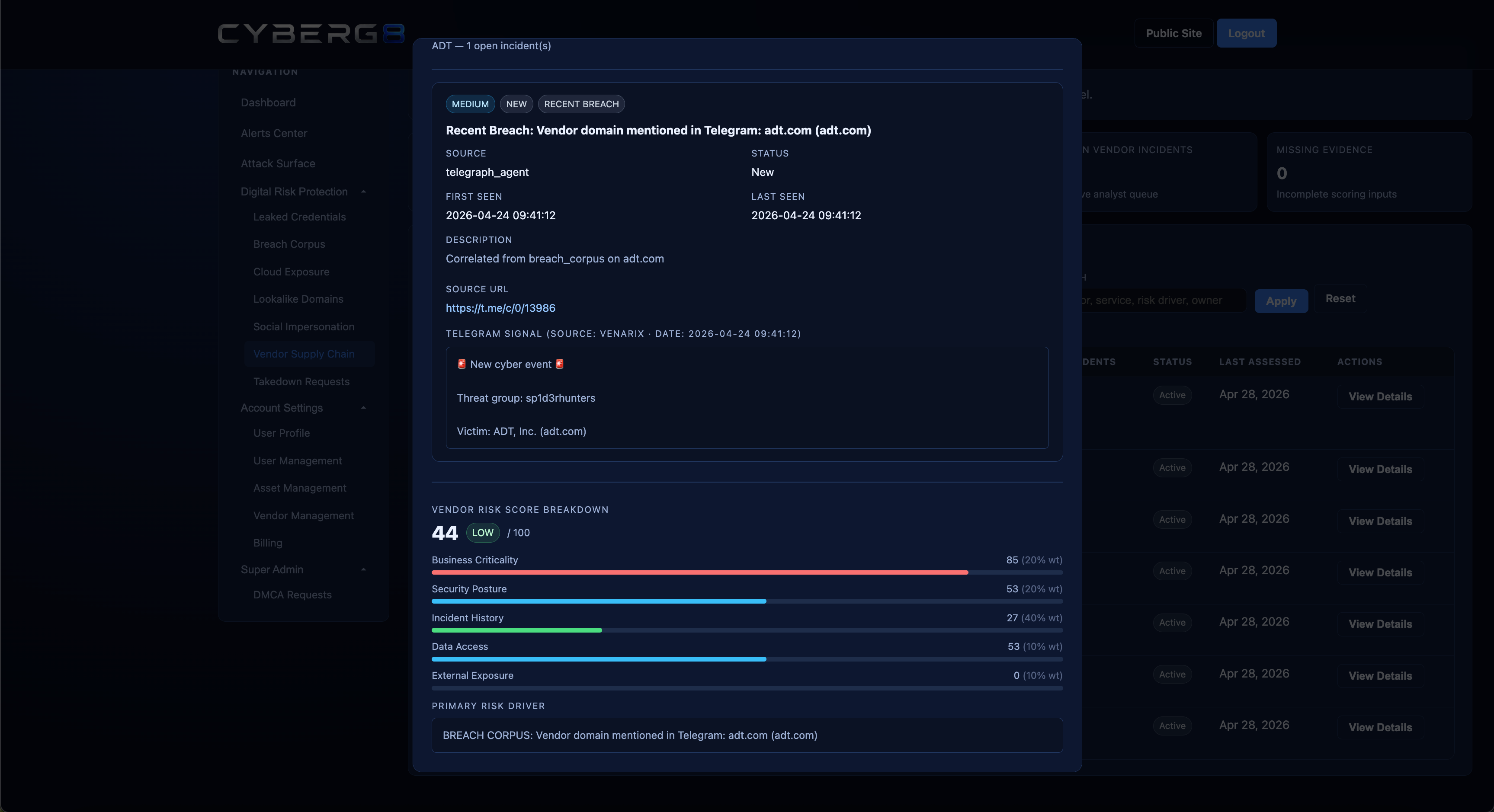Open User Management settings

(298, 461)
